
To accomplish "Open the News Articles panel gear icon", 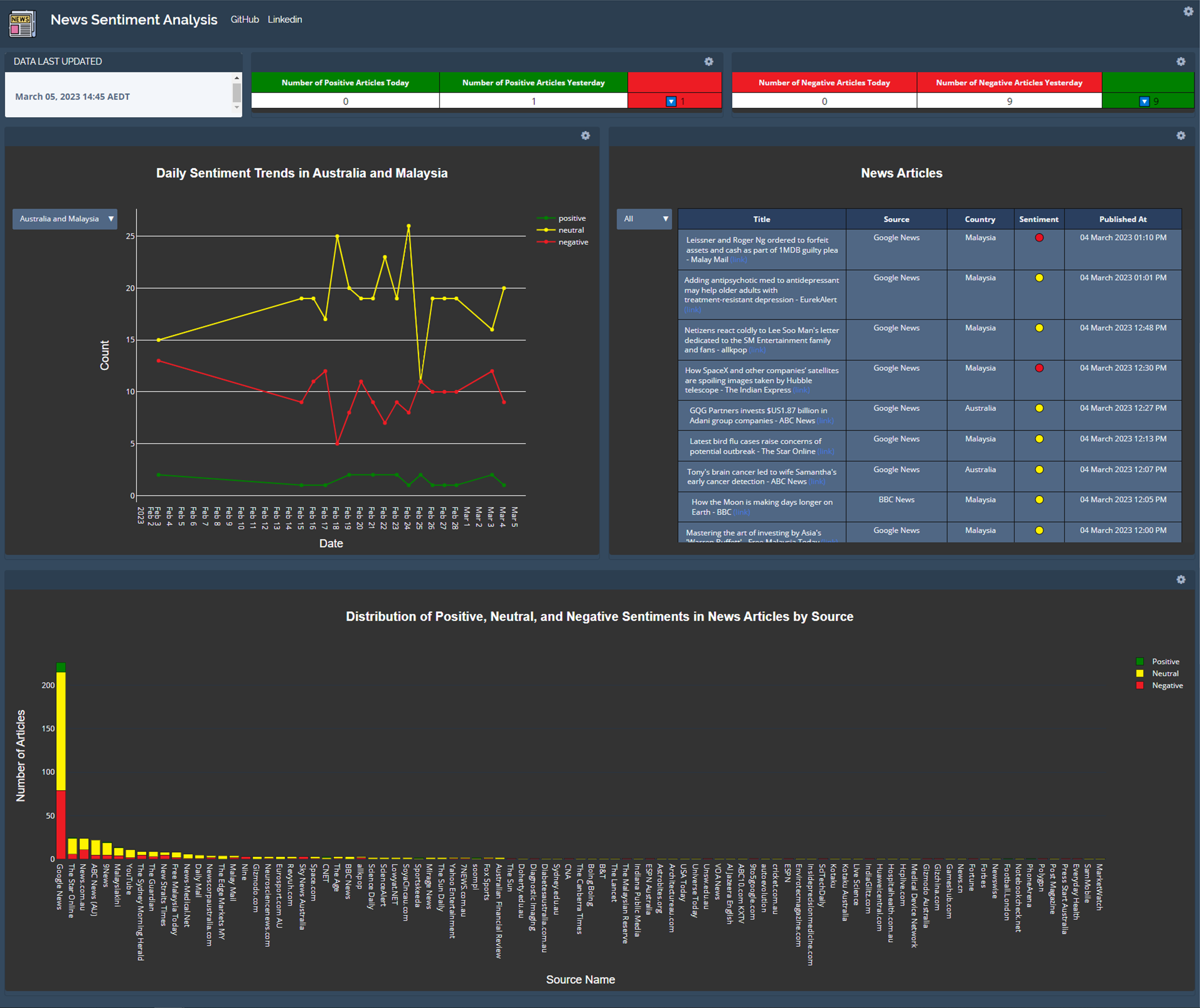I will pos(1181,135).
